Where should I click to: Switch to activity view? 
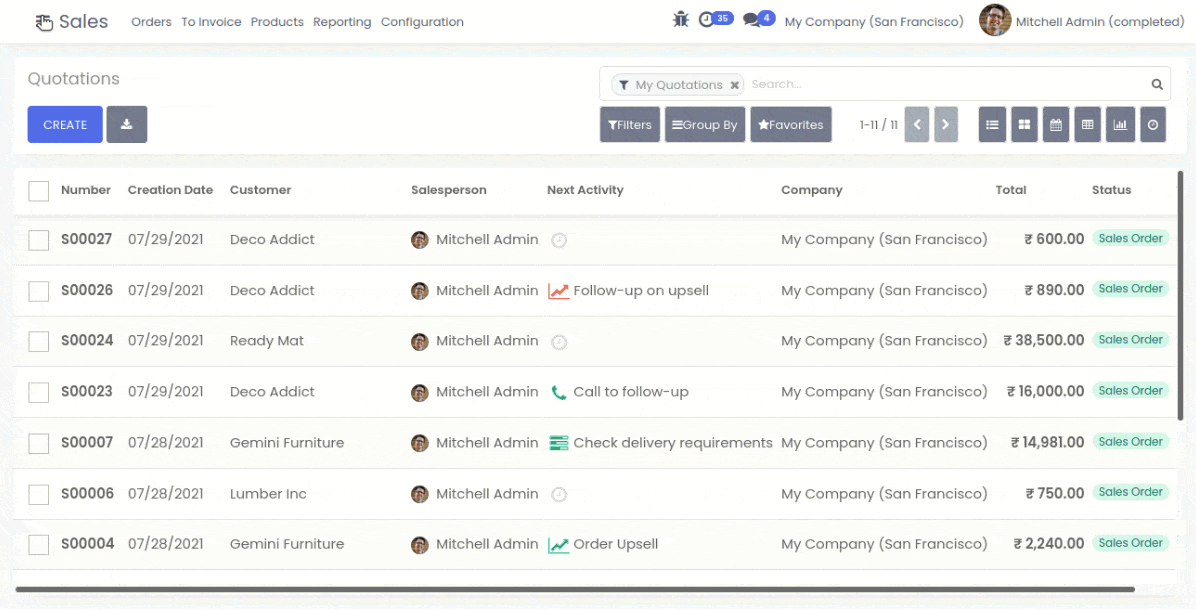click(x=1153, y=125)
